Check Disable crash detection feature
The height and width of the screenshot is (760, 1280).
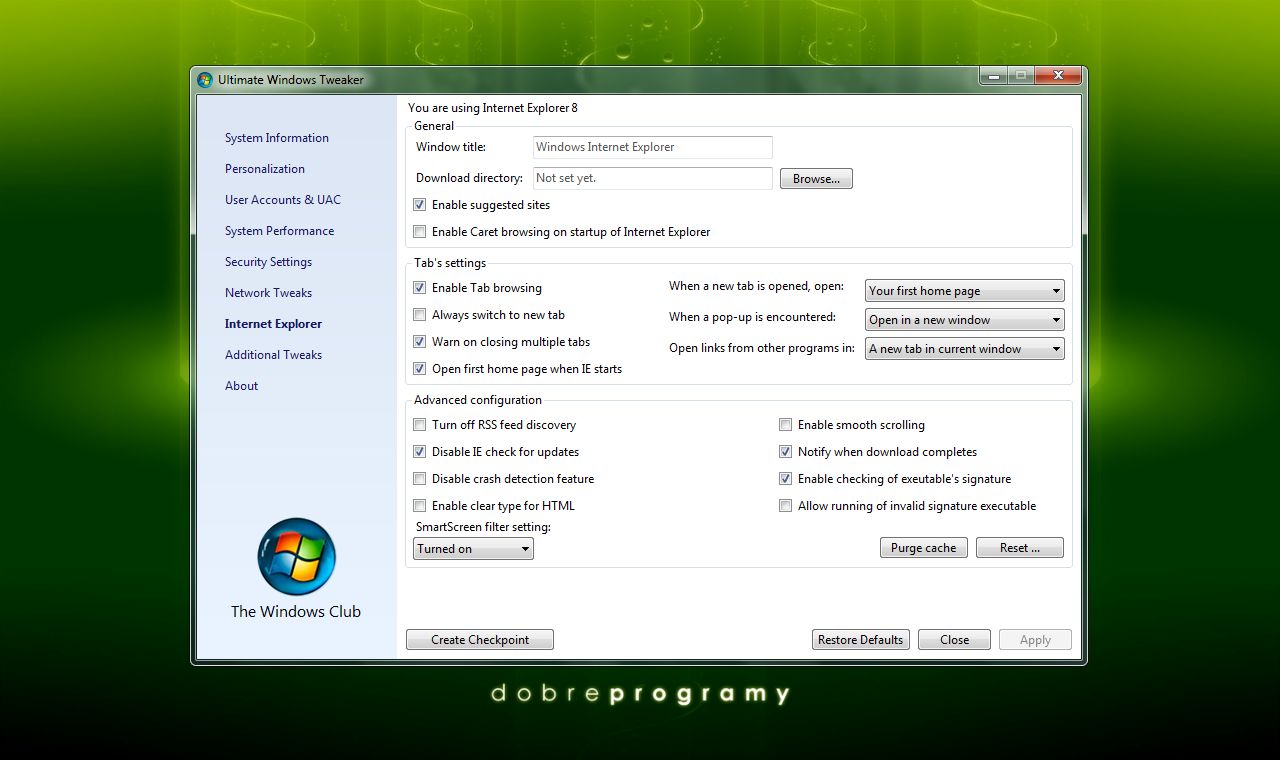420,479
